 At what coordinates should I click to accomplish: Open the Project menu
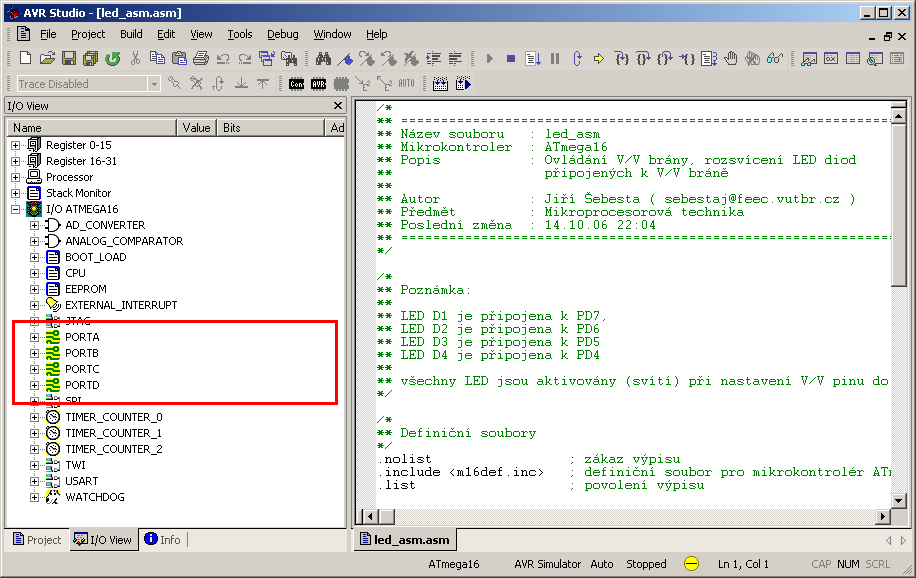click(x=88, y=34)
